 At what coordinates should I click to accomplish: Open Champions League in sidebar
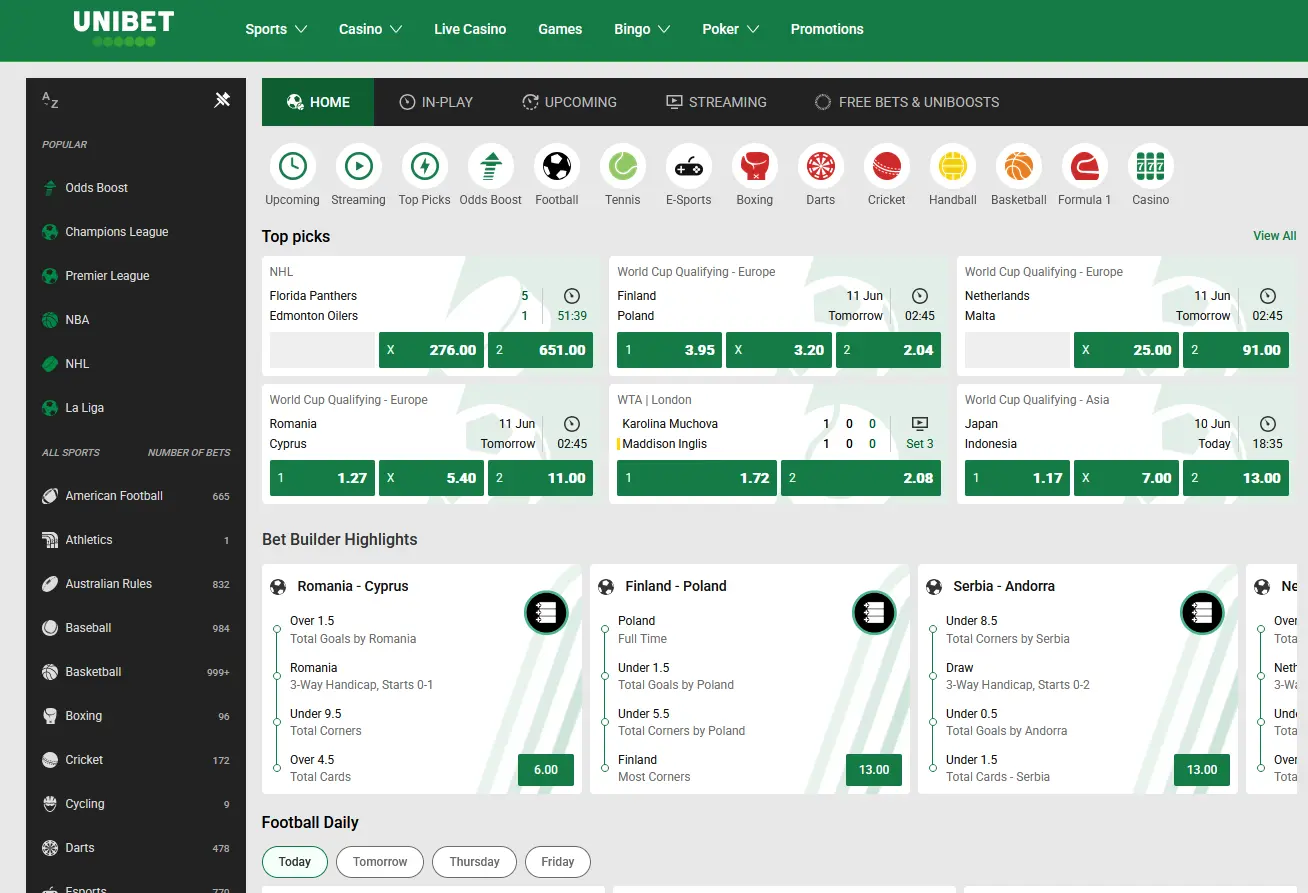point(116,232)
